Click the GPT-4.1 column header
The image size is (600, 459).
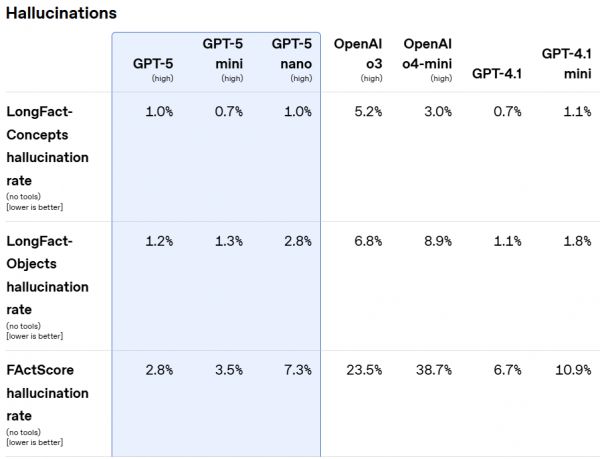click(x=497, y=73)
